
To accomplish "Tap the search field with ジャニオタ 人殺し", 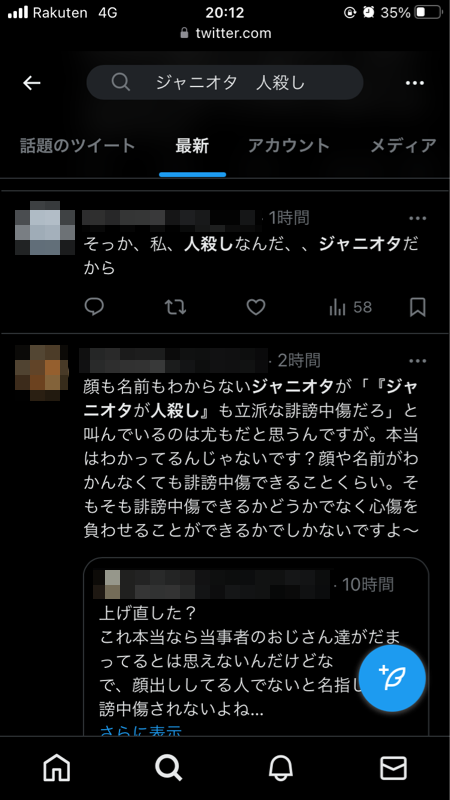I will coord(225,82).
